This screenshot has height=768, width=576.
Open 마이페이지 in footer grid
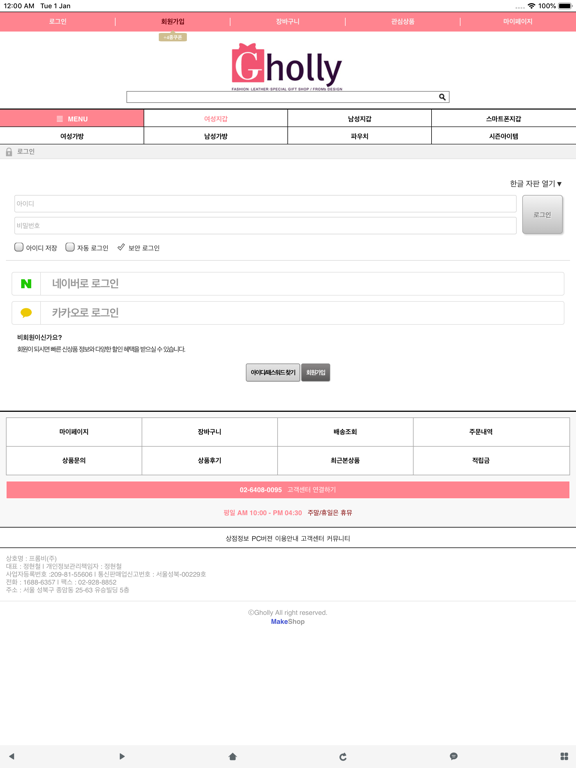pos(74,432)
